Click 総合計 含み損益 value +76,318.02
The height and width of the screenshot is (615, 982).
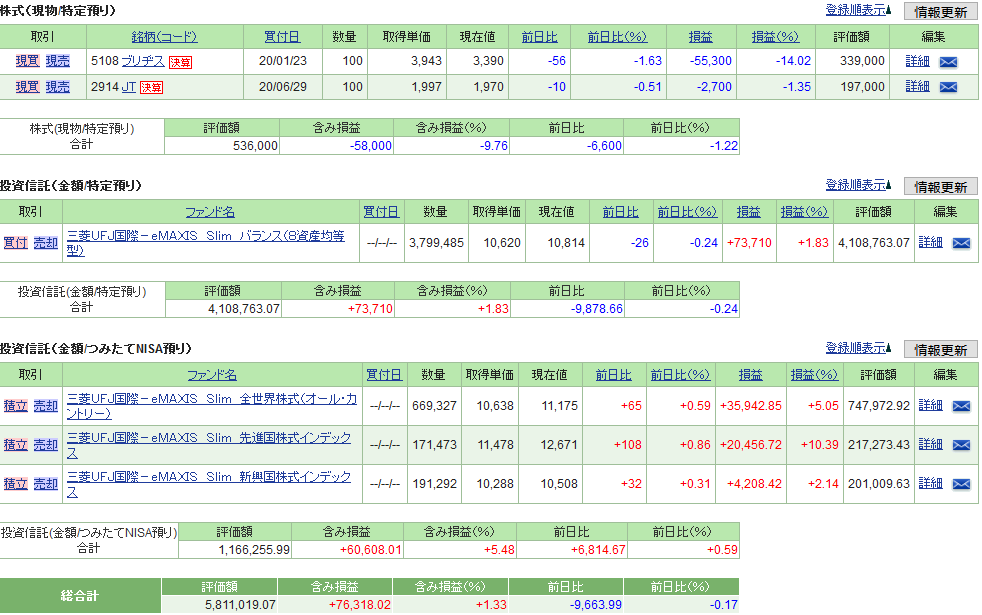(359, 605)
